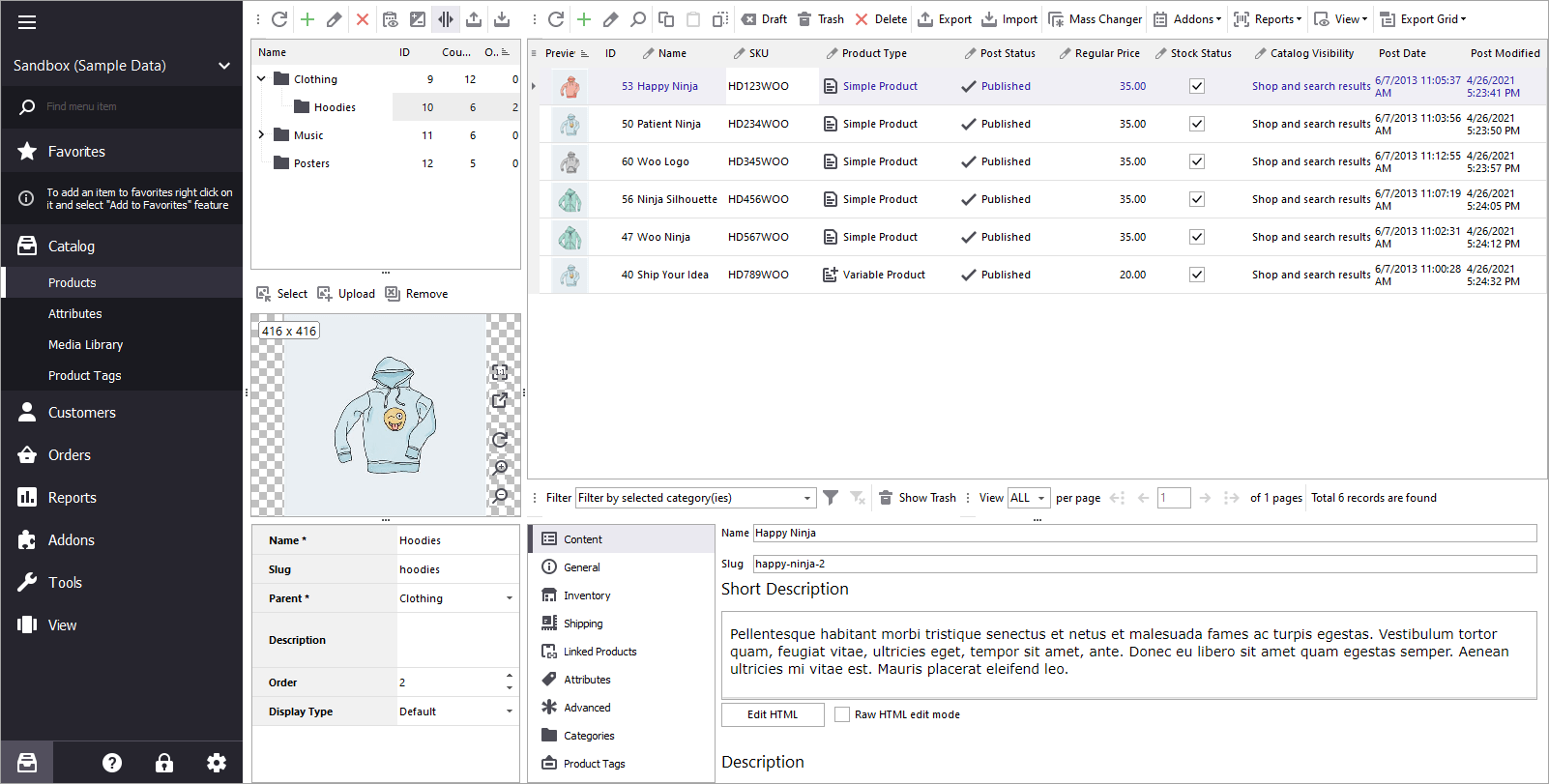Open the Inventory tab

586,595
